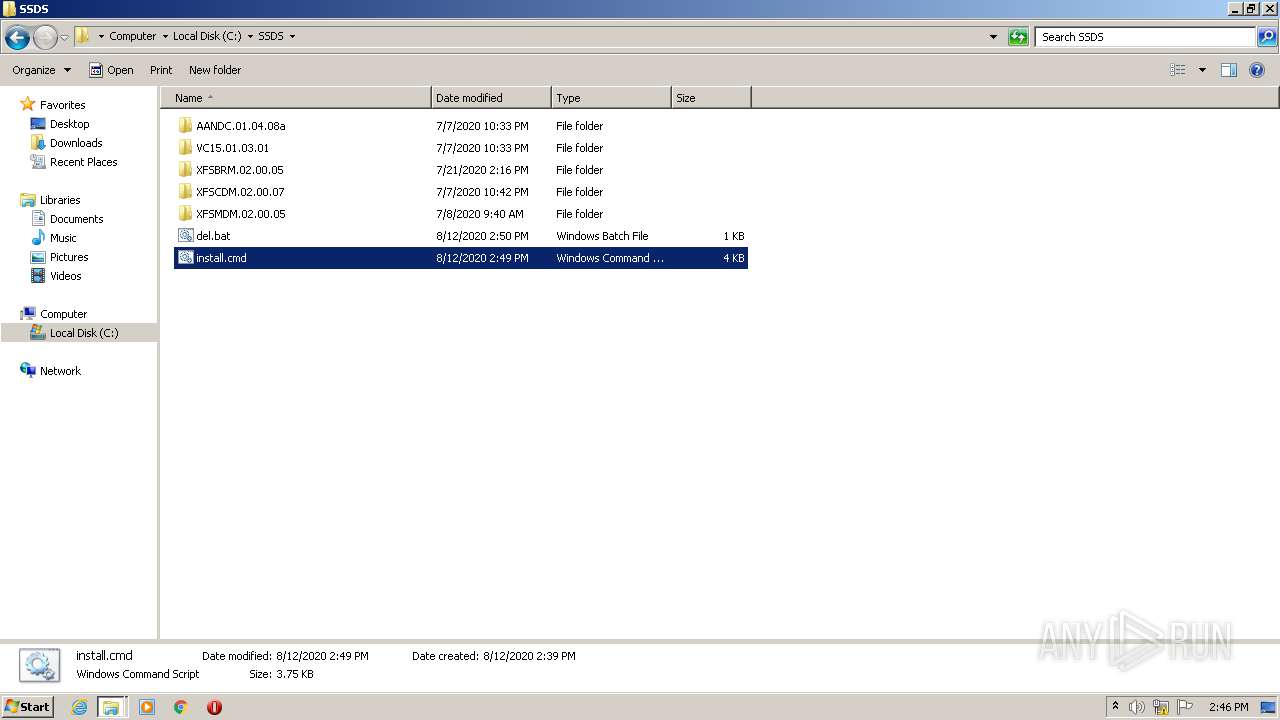Click the Print toolbar button
1280x720 pixels.
(x=161, y=70)
